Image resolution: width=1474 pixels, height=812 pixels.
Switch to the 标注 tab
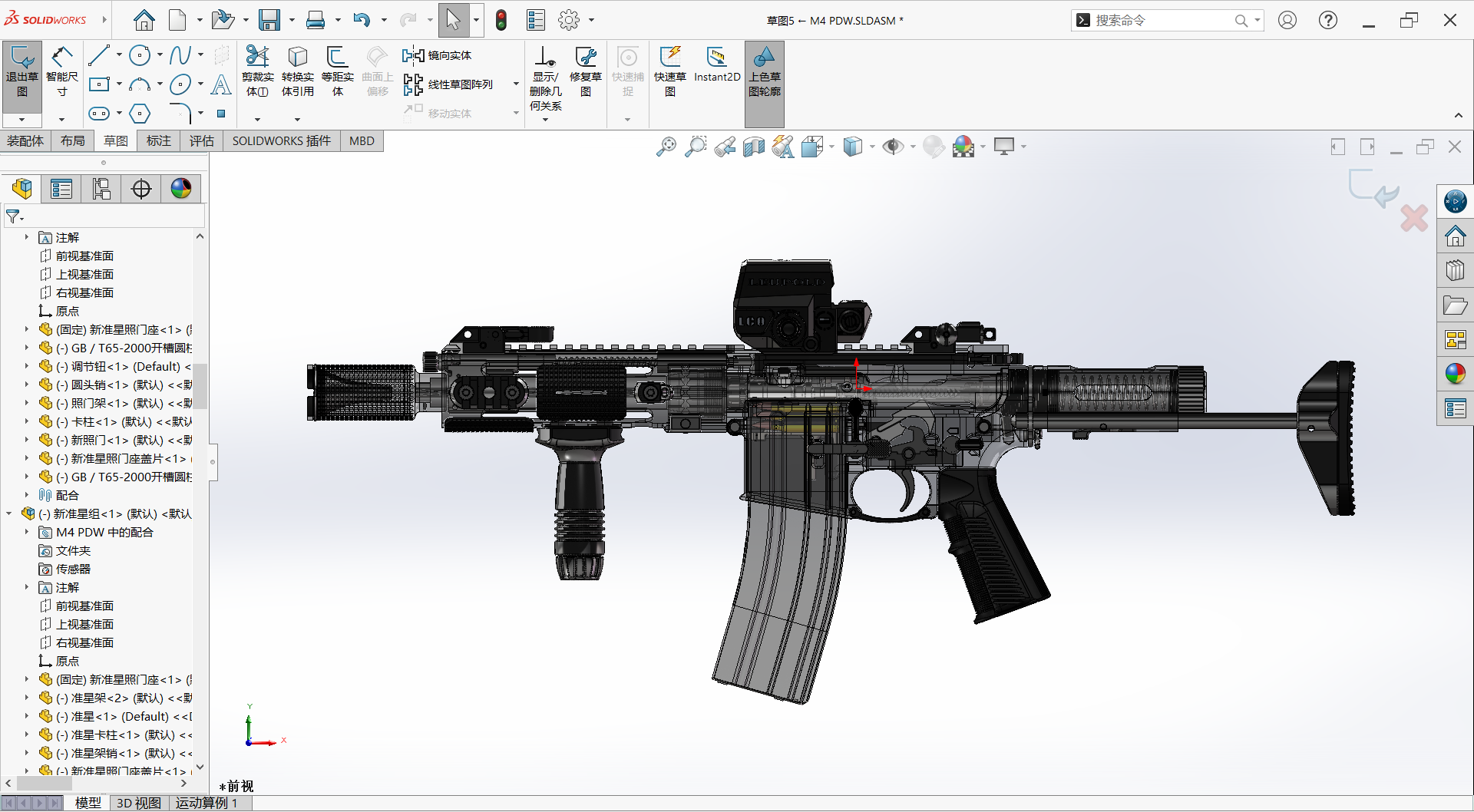click(159, 141)
